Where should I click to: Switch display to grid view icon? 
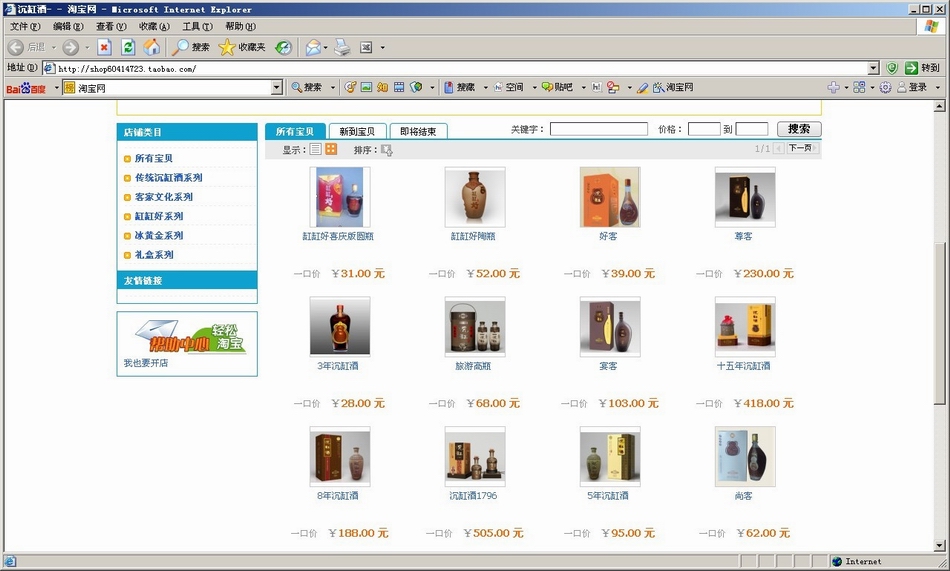tap(331, 149)
